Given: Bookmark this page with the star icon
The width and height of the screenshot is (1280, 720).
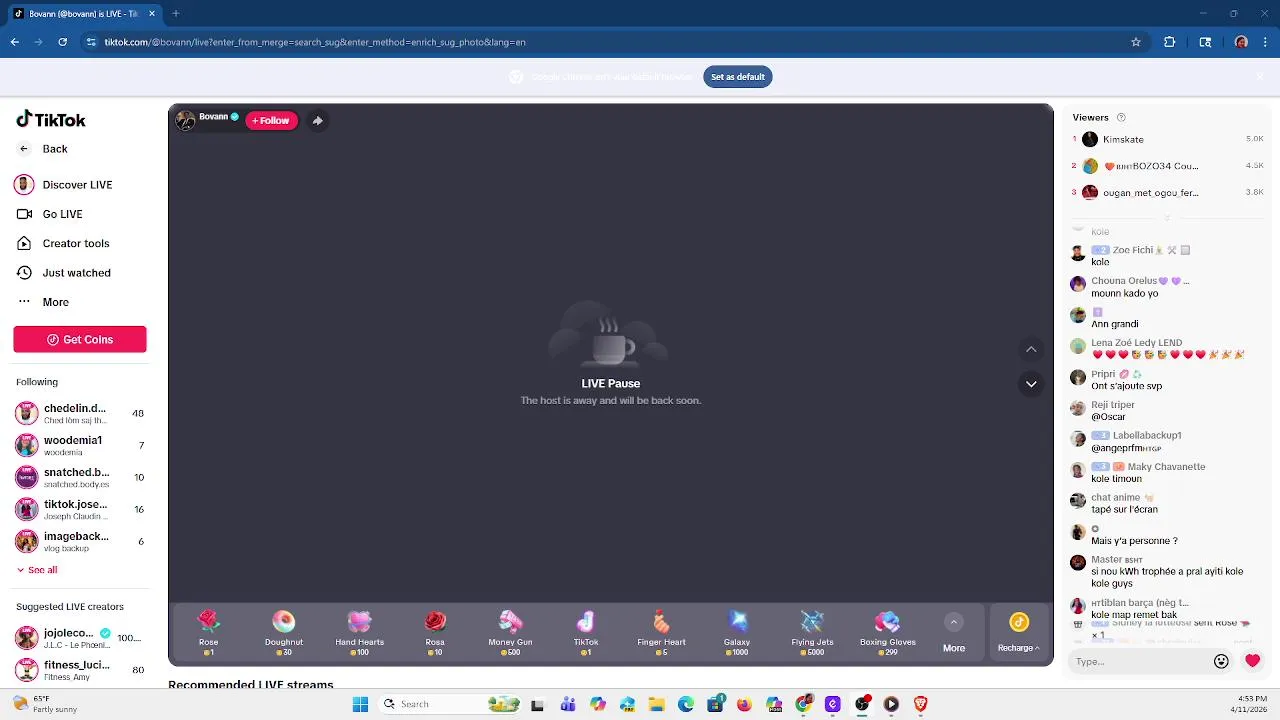Looking at the screenshot, I should tap(1136, 42).
